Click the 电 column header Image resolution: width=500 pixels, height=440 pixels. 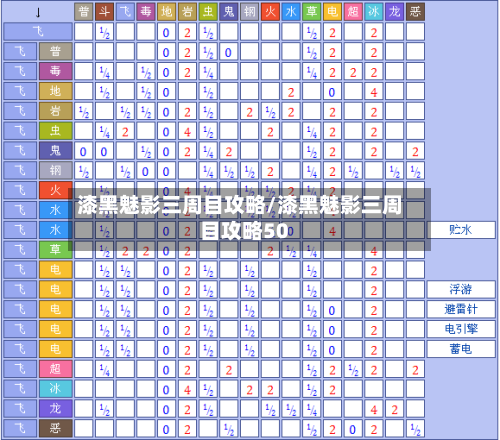pyautogui.click(x=332, y=12)
